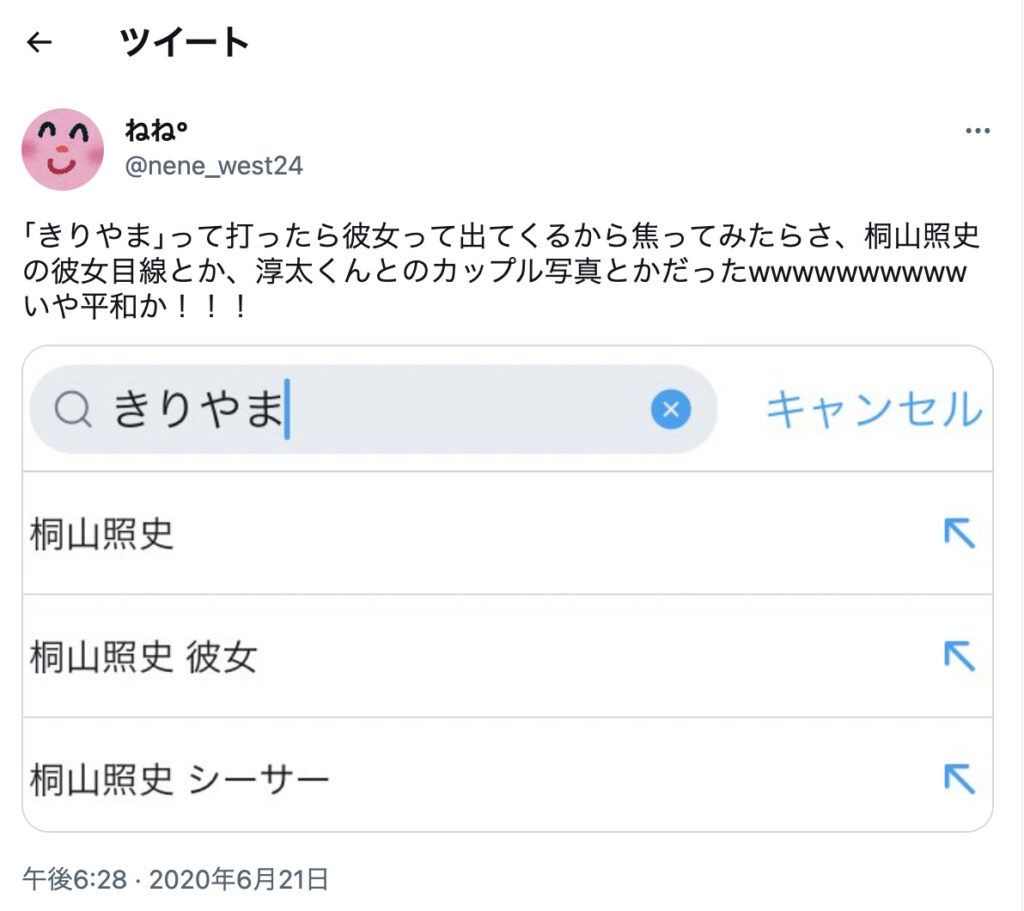Open the three-dot more options menu
Screen dimensions: 1024x911
coord(978,131)
